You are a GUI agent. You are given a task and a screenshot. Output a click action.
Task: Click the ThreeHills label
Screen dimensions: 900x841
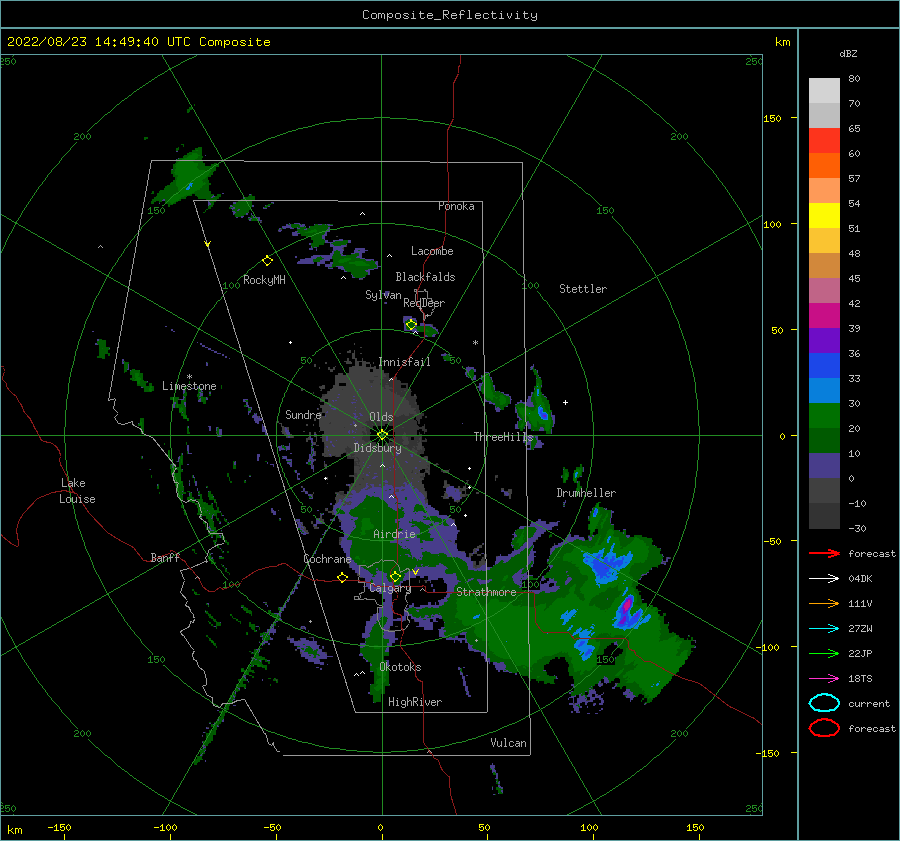click(x=503, y=437)
